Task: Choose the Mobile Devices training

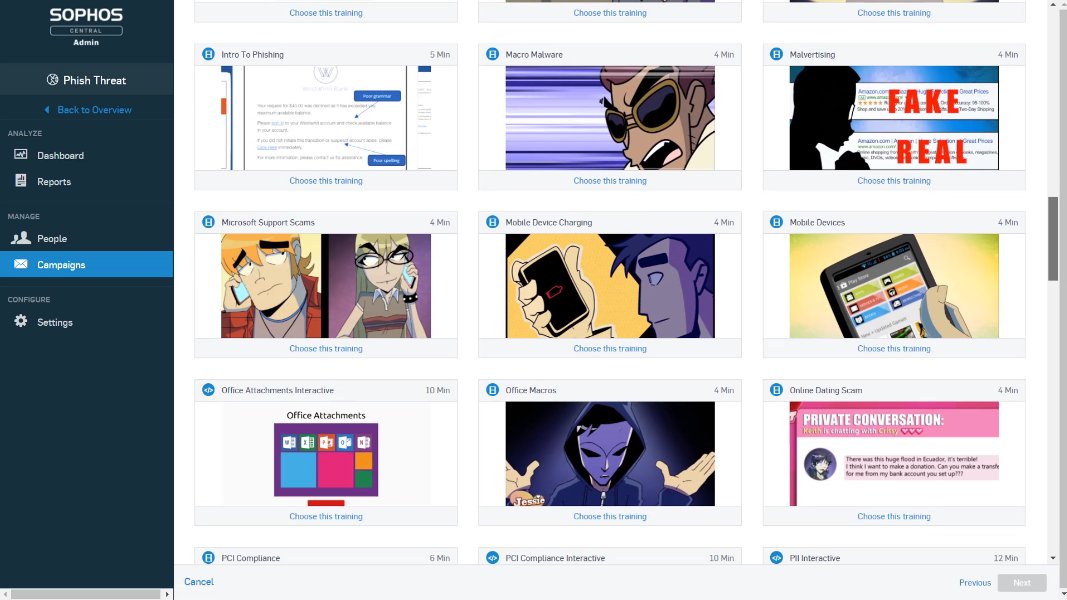Action: pos(893,348)
